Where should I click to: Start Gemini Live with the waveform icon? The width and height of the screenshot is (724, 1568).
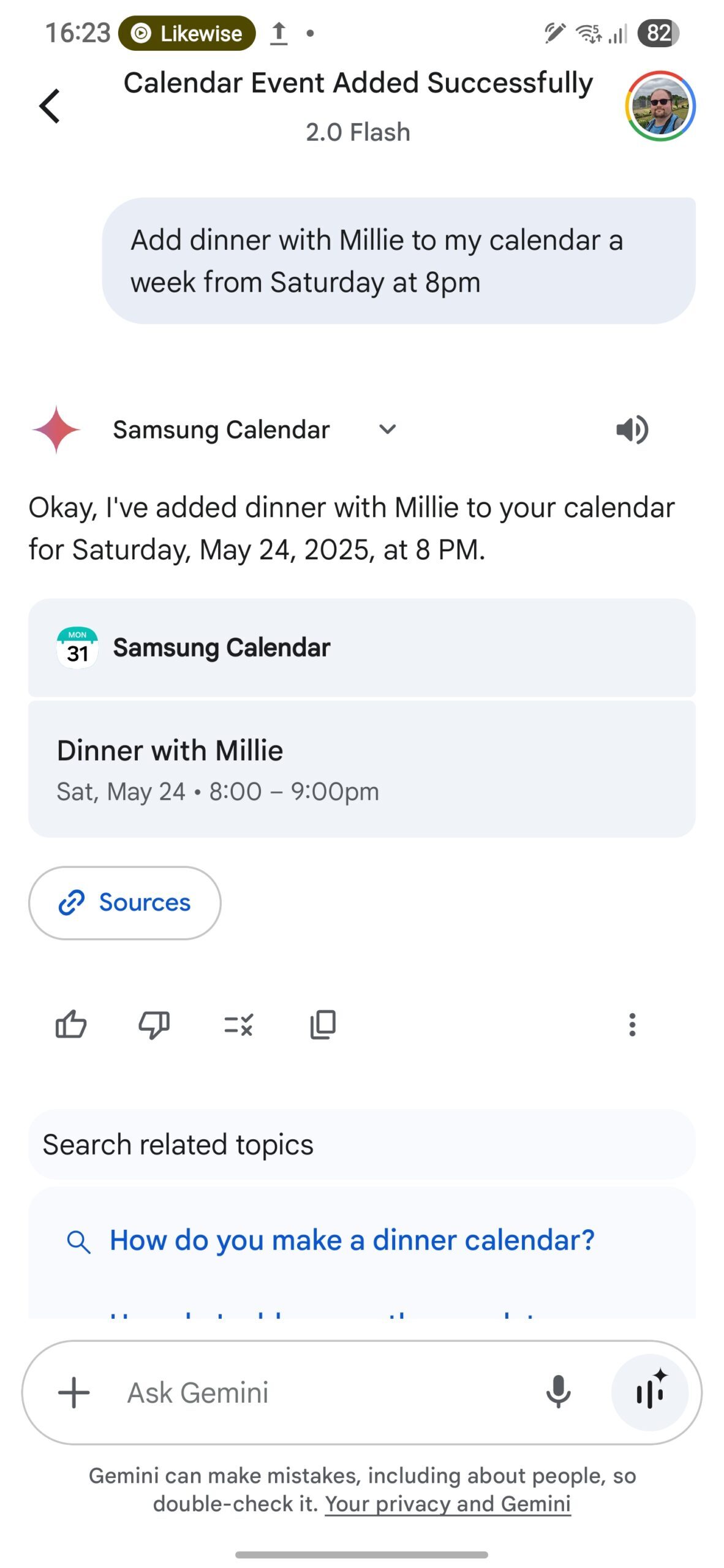[650, 1392]
